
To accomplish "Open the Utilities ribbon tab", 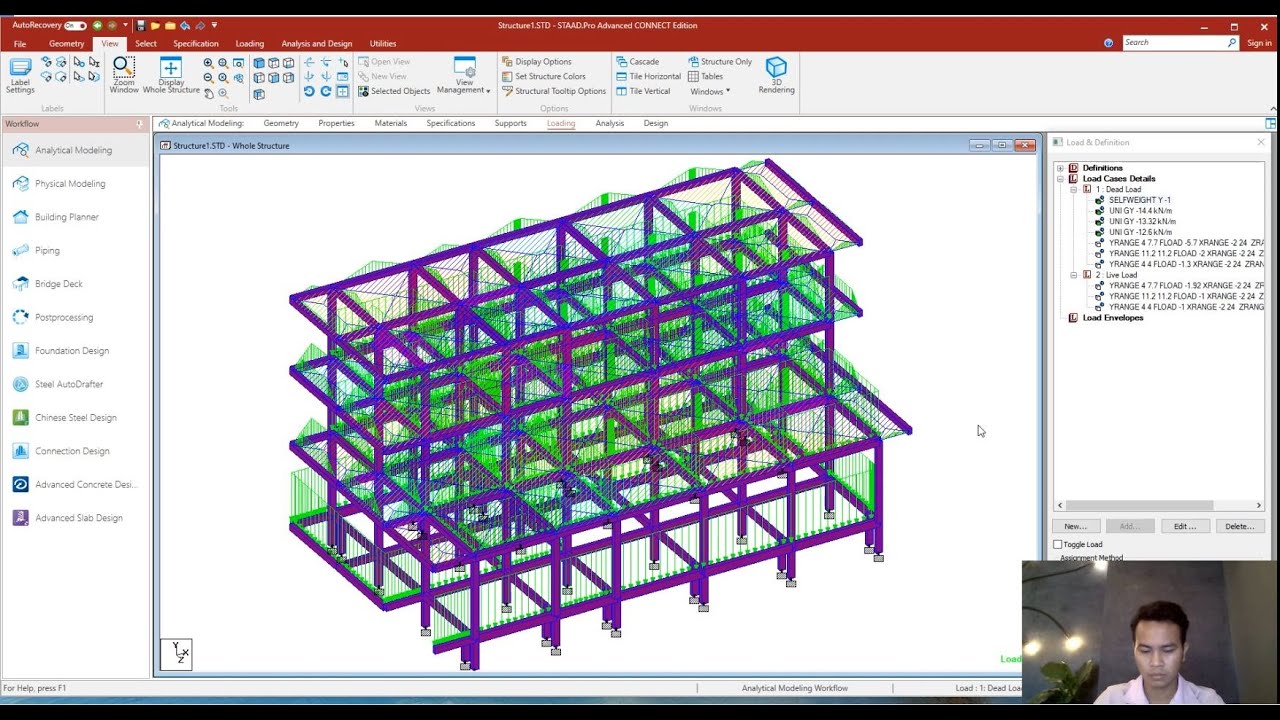I will (x=383, y=44).
